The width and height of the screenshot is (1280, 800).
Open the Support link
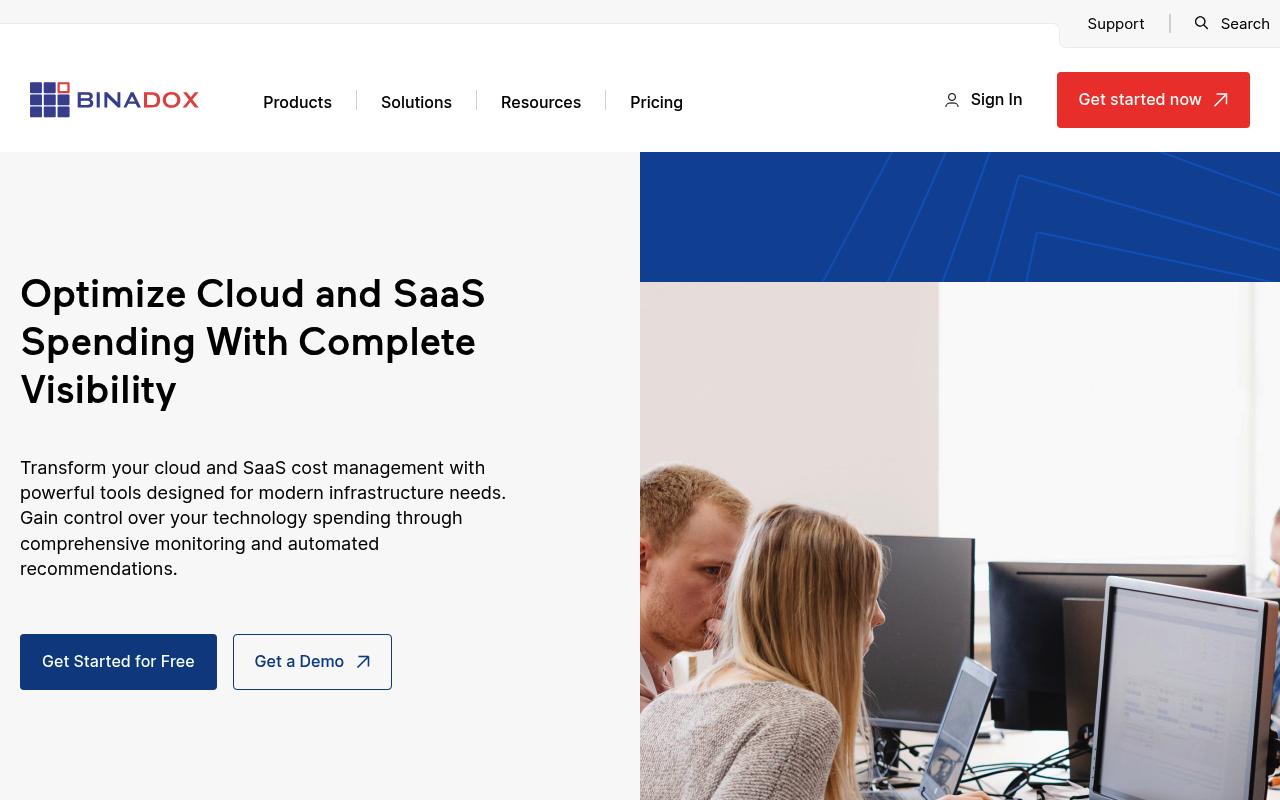[1116, 24]
